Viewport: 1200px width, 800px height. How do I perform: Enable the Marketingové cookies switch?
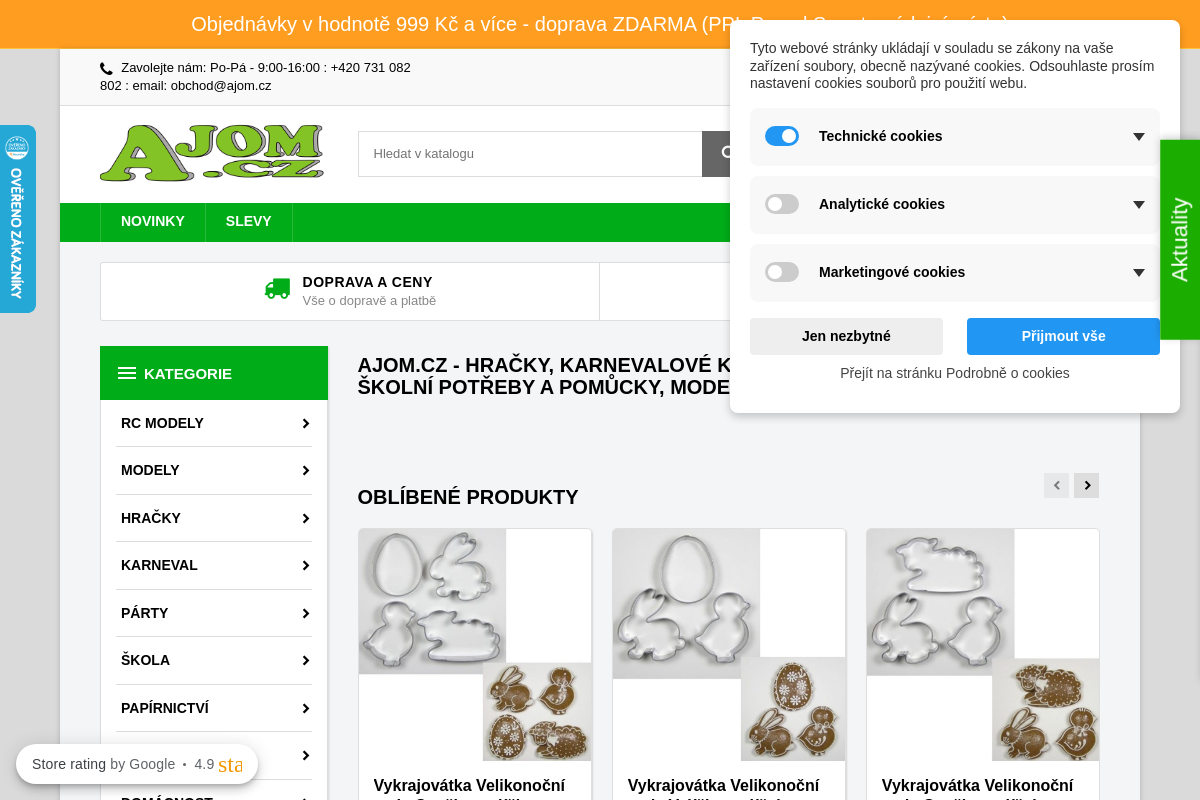[x=782, y=272]
